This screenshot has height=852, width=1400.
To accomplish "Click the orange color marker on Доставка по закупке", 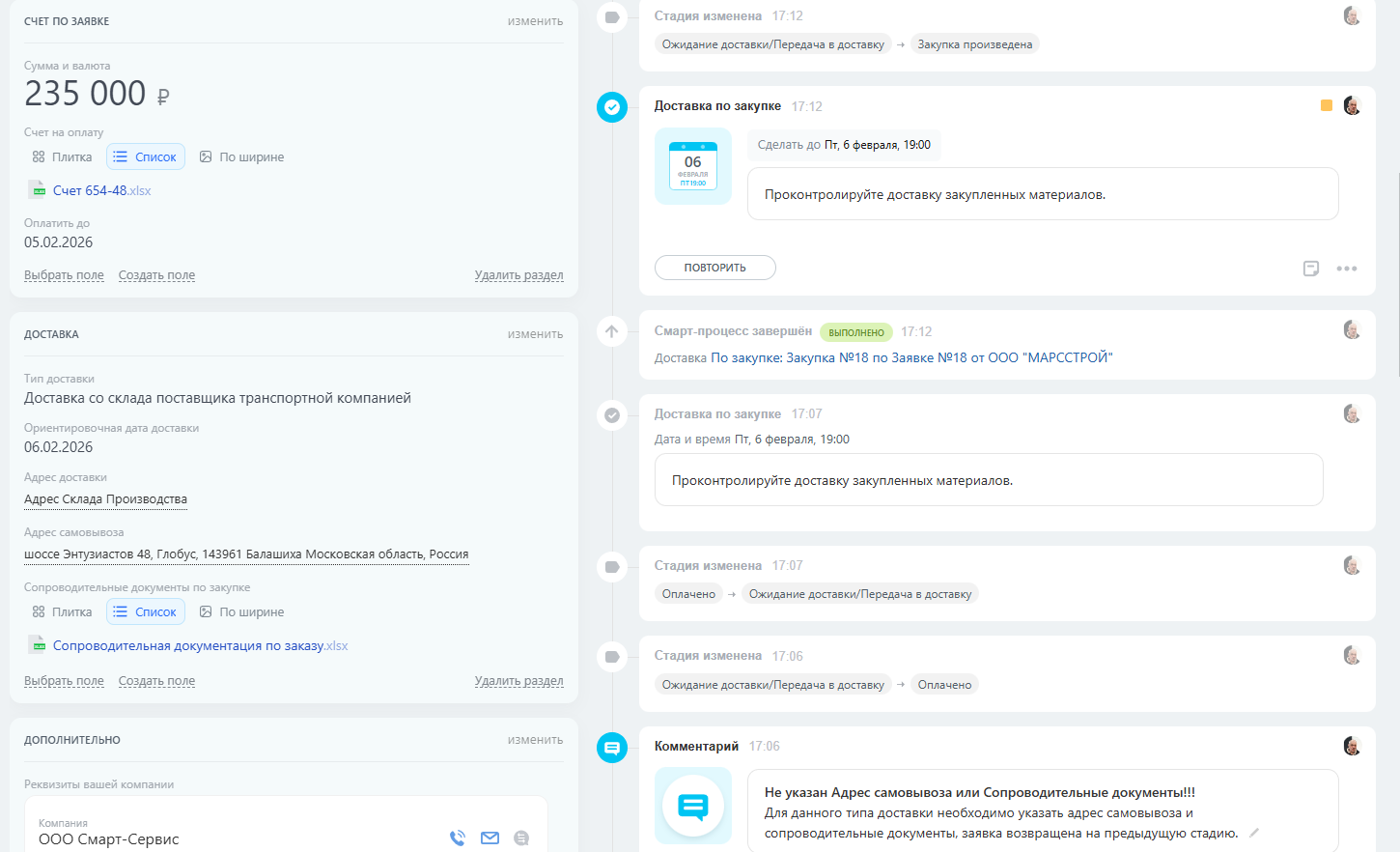I will 1327,105.
